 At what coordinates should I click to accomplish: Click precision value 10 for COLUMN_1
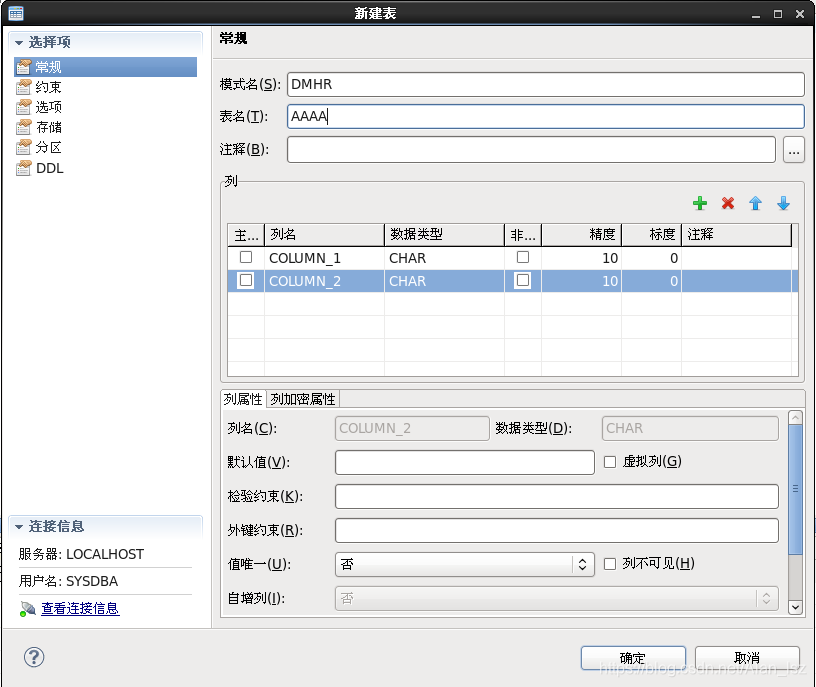click(581, 258)
